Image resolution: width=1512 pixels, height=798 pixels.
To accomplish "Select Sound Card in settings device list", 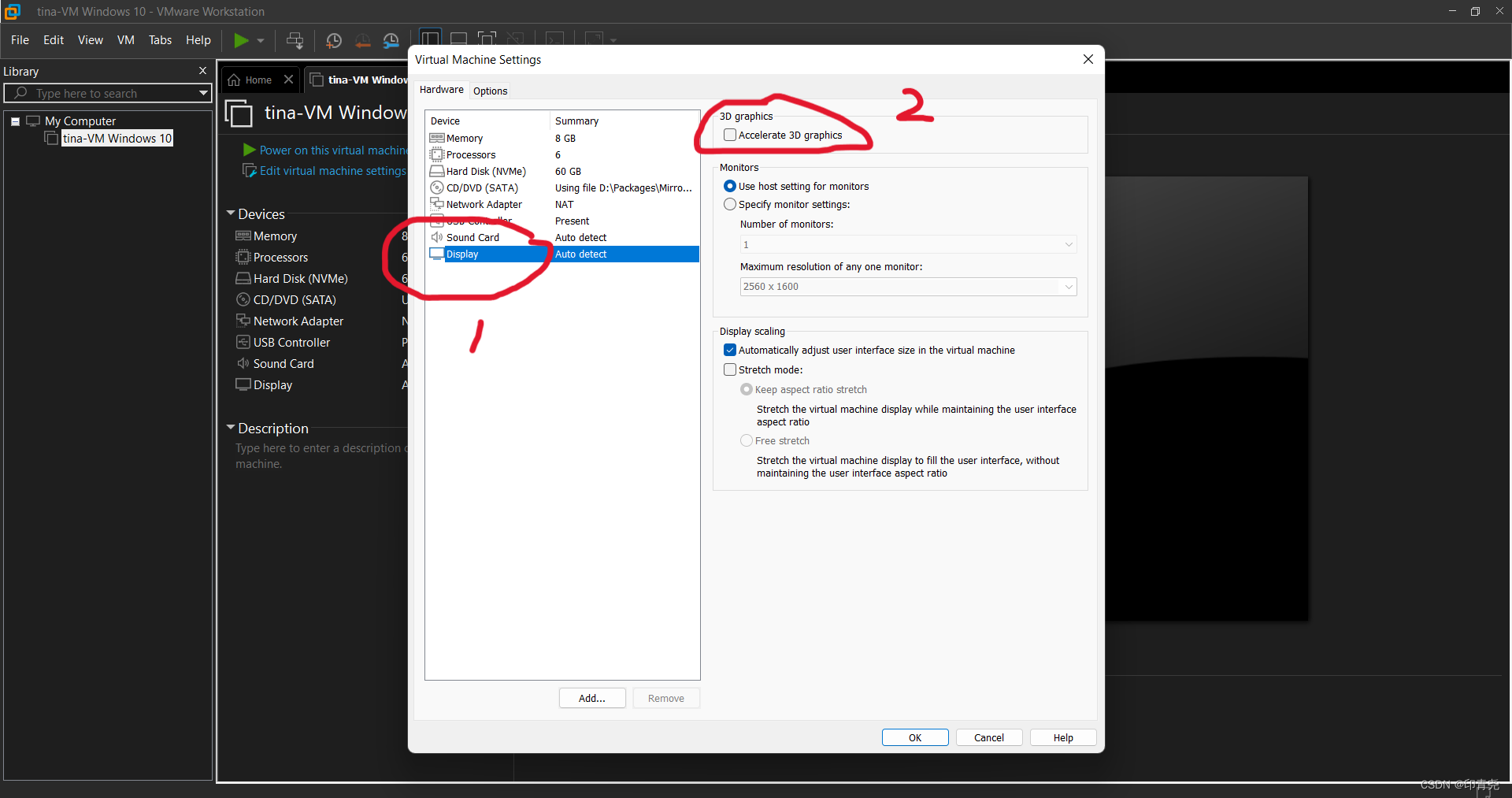I will coord(561,238).
